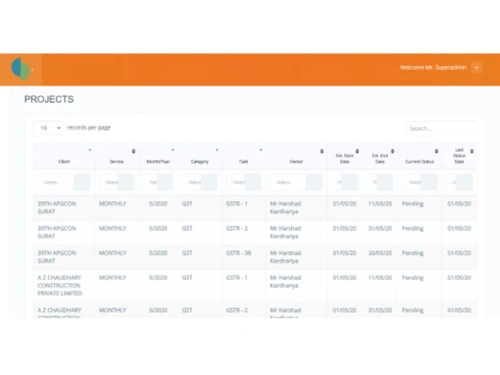500x375 pixels.
Task: Sort by the Month/Year column header
Action: tap(158, 157)
